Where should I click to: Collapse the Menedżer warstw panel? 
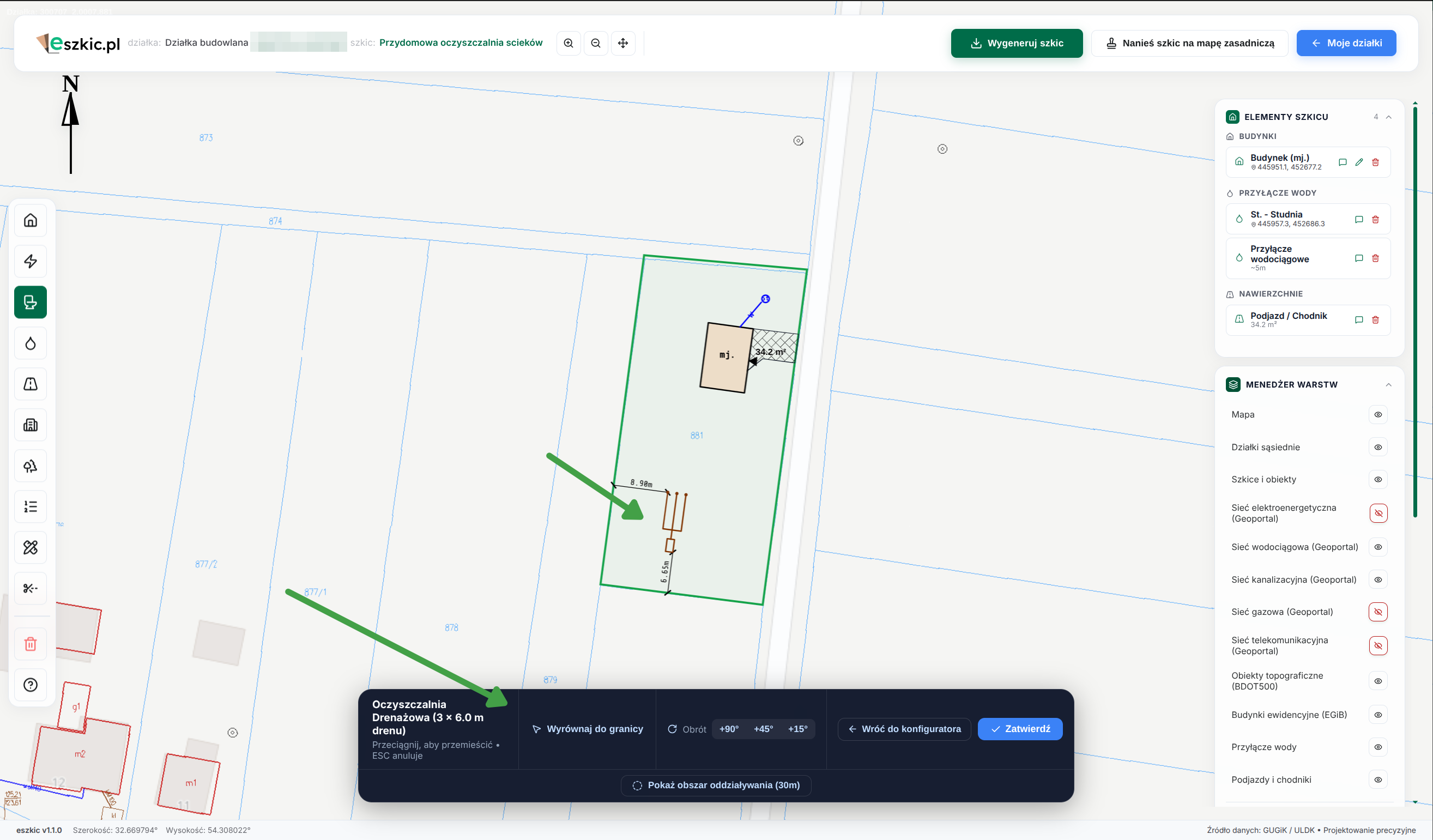click(1388, 385)
